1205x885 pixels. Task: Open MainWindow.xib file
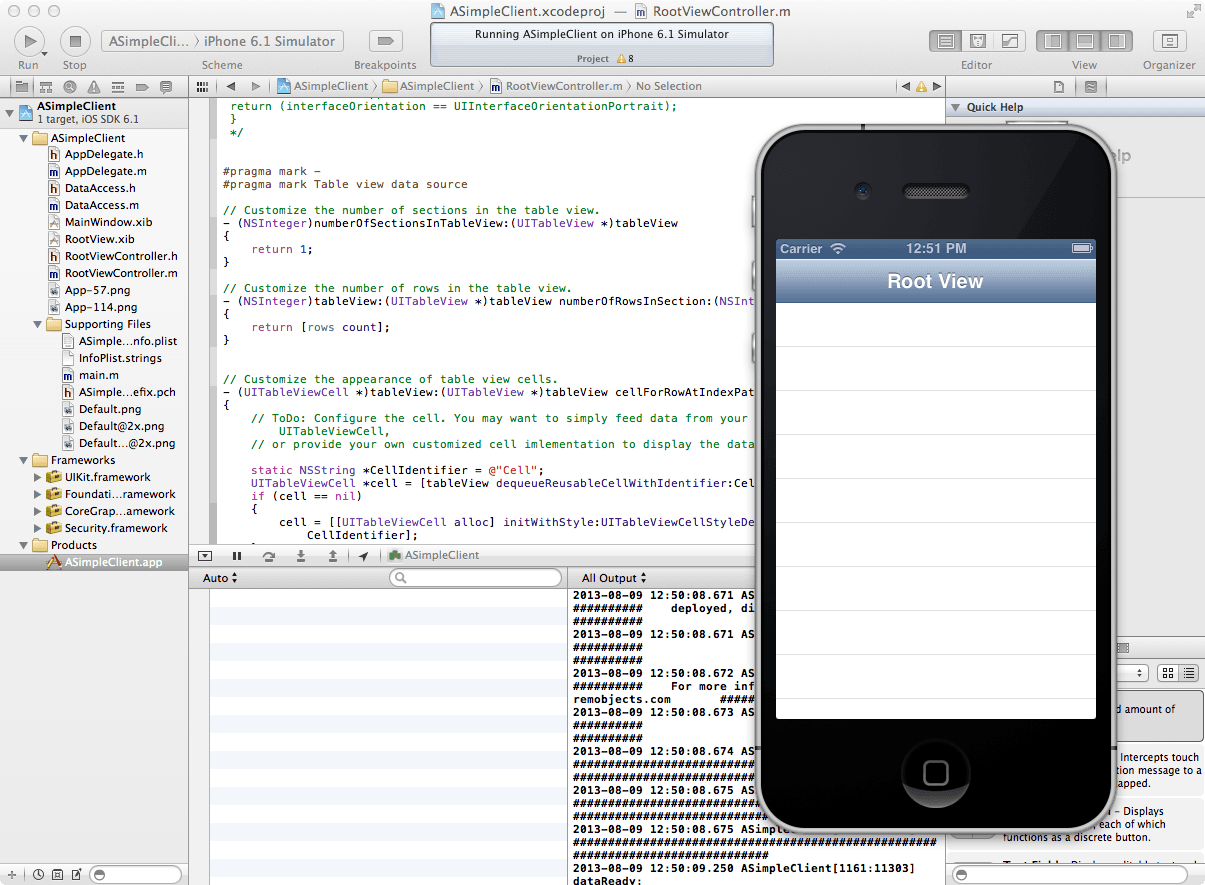(x=100, y=222)
